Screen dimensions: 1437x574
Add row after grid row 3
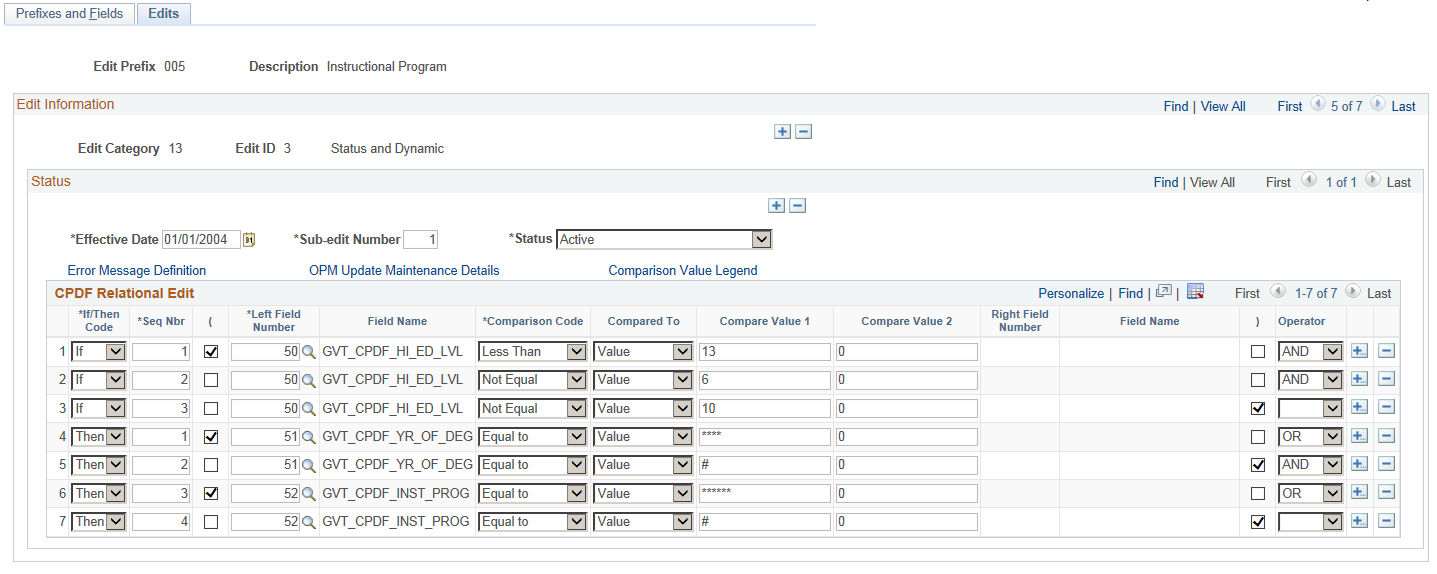tap(1359, 408)
